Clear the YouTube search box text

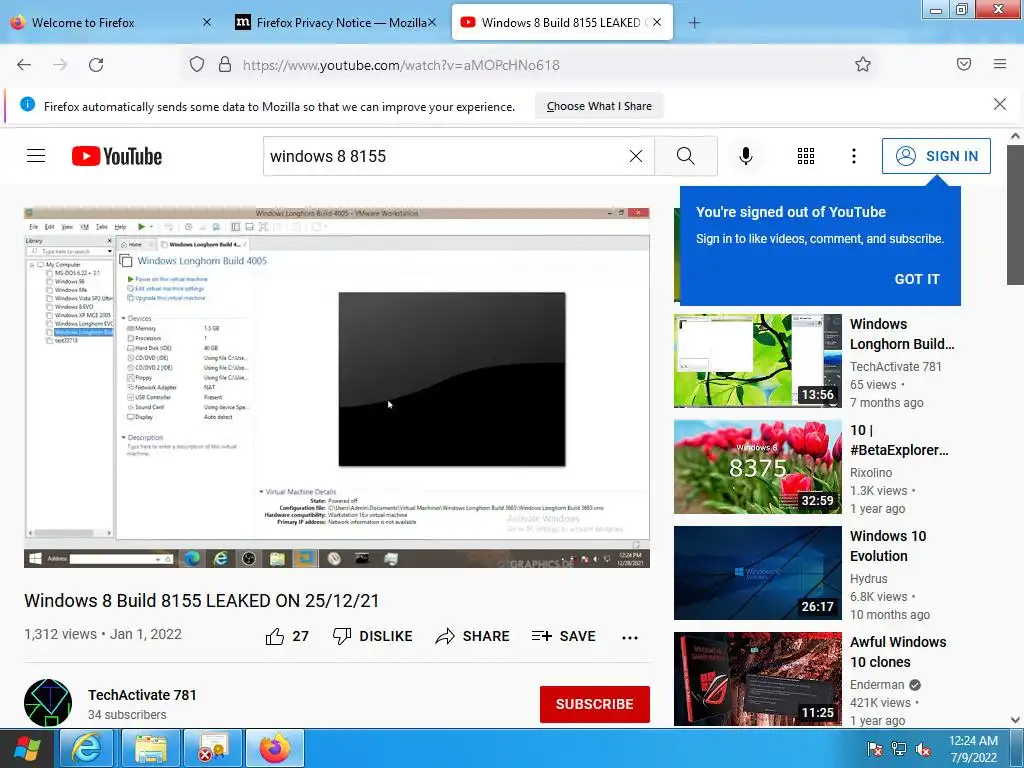pyautogui.click(x=635, y=156)
